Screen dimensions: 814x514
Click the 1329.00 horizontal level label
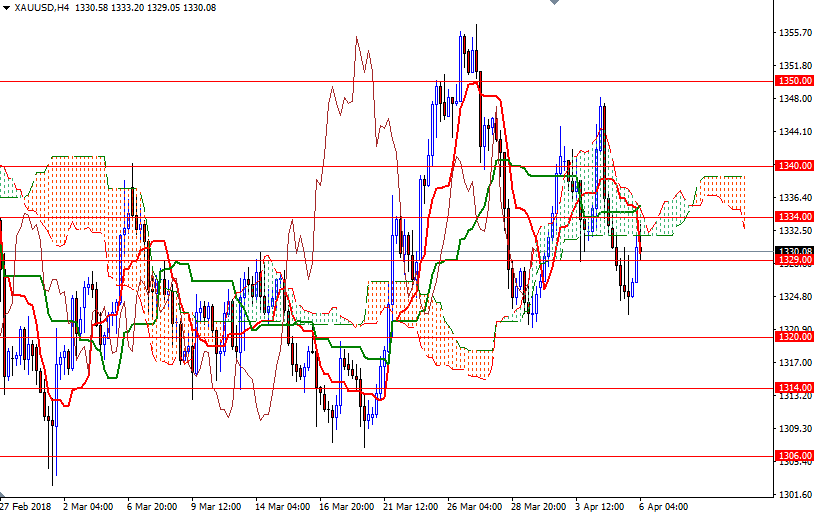pos(794,260)
